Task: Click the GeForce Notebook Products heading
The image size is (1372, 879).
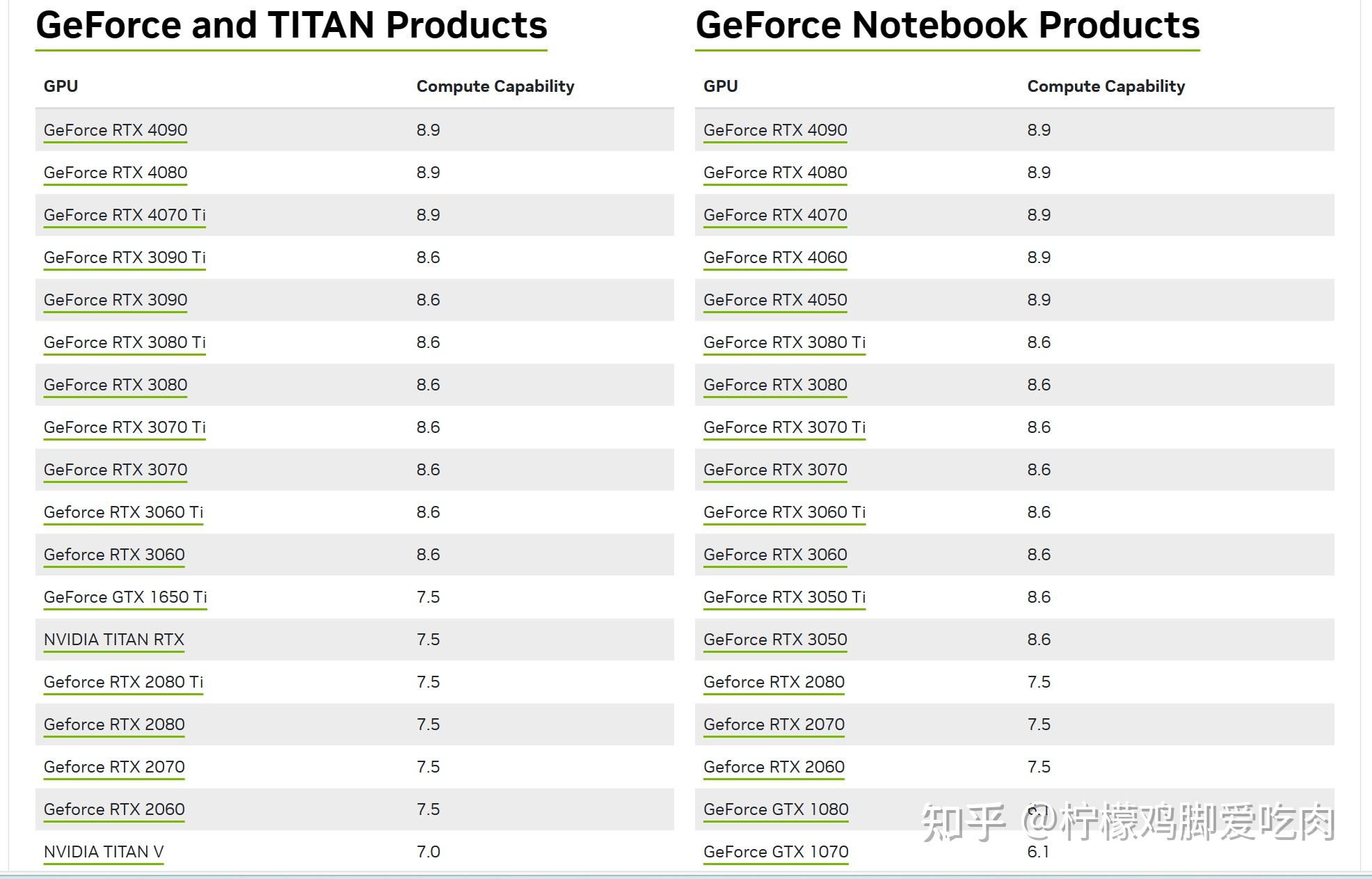Action: click(947, 26)
